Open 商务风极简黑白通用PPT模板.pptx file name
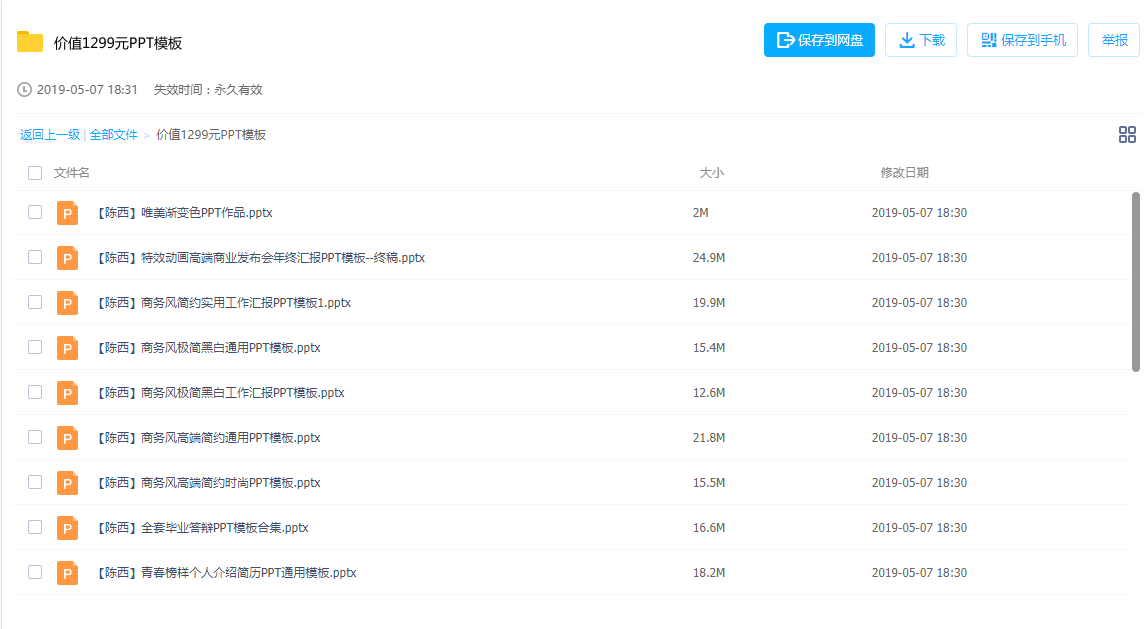This screenshot has width=1145, height=629. [x=208, y=348]
